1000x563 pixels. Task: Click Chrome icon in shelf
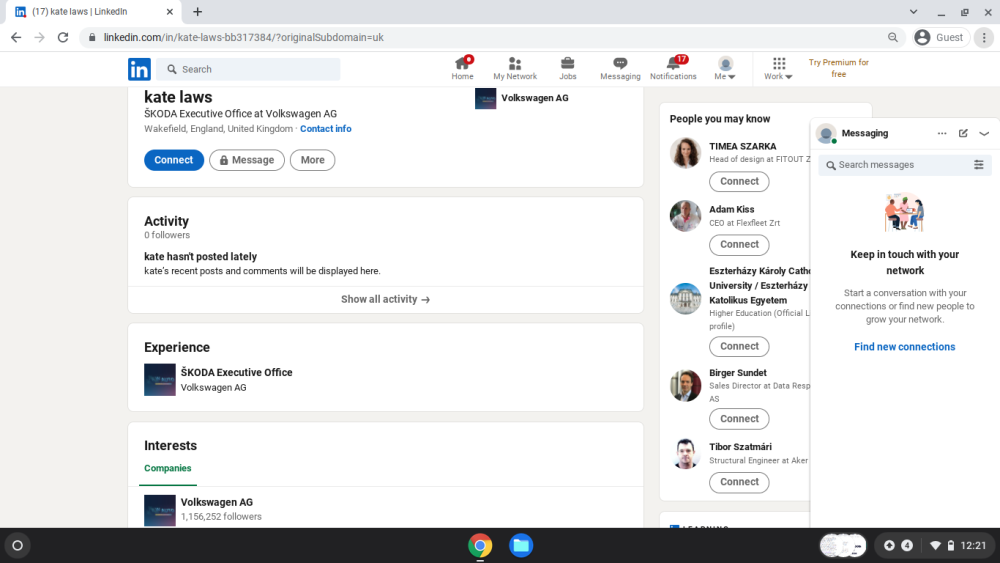pos(480,545)
